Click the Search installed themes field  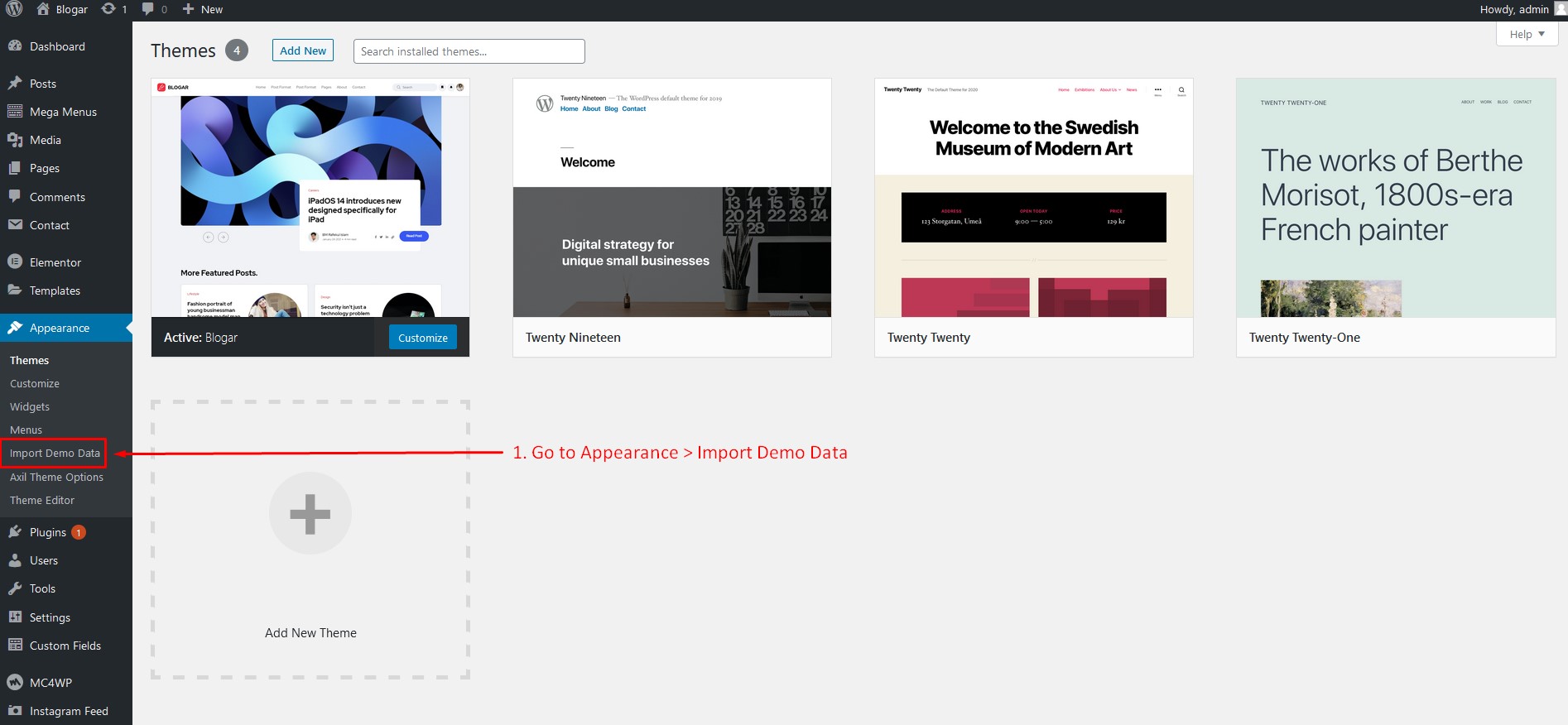pyautogui.click(x=469, y=51)
